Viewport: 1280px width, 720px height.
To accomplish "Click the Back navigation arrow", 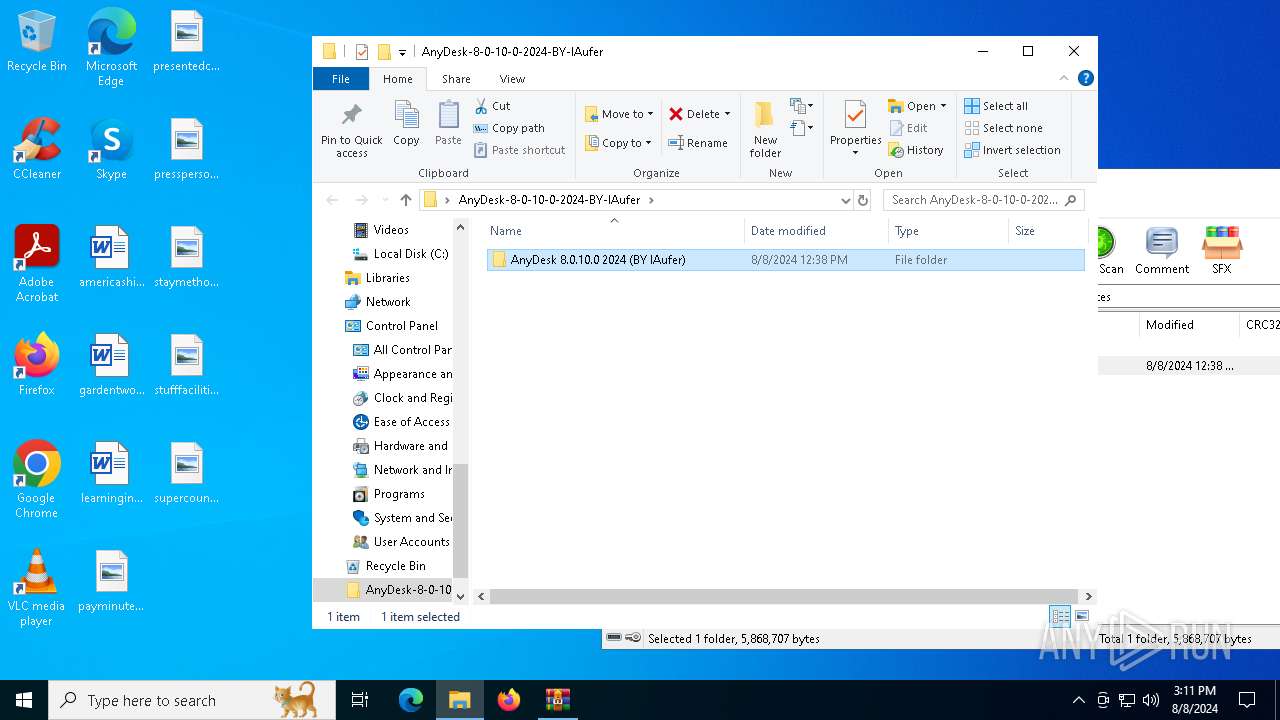I will tap(332, 200).
